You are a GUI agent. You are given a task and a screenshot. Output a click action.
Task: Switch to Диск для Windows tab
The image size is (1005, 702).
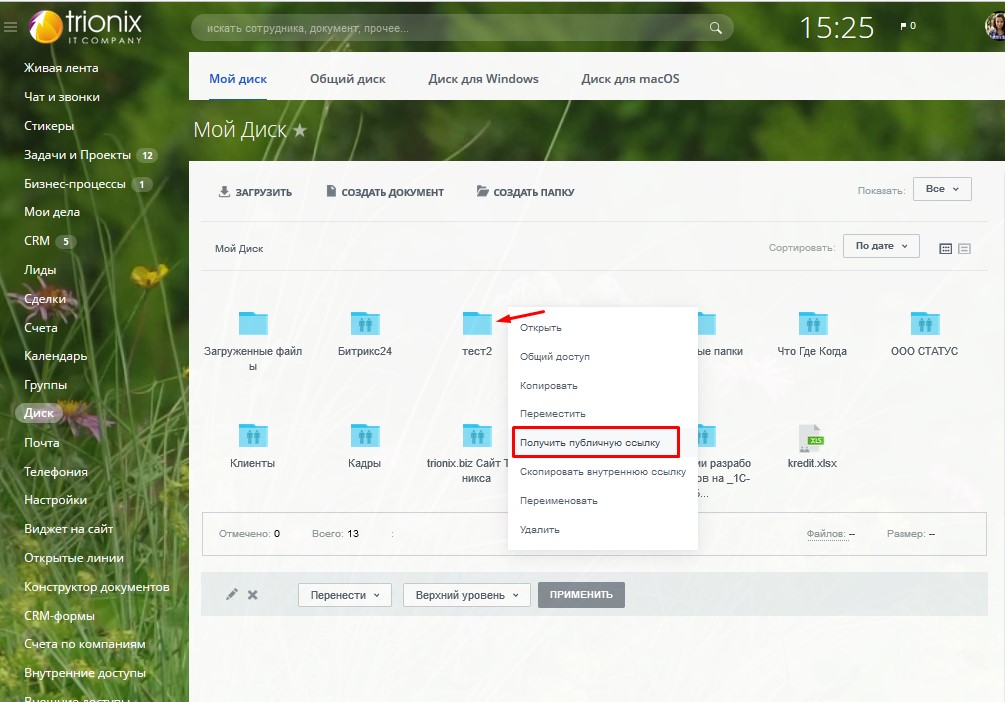click(483, 79)
